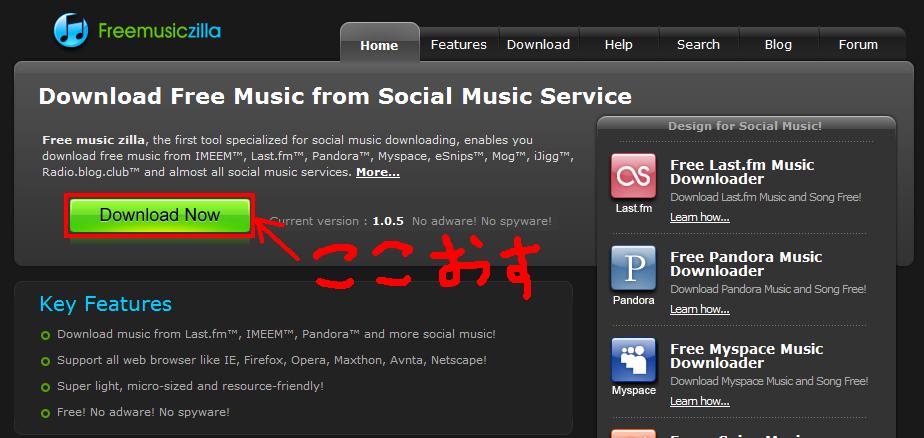Switch to the Features tab
The image size is (924, 438).
coord(458,45)
